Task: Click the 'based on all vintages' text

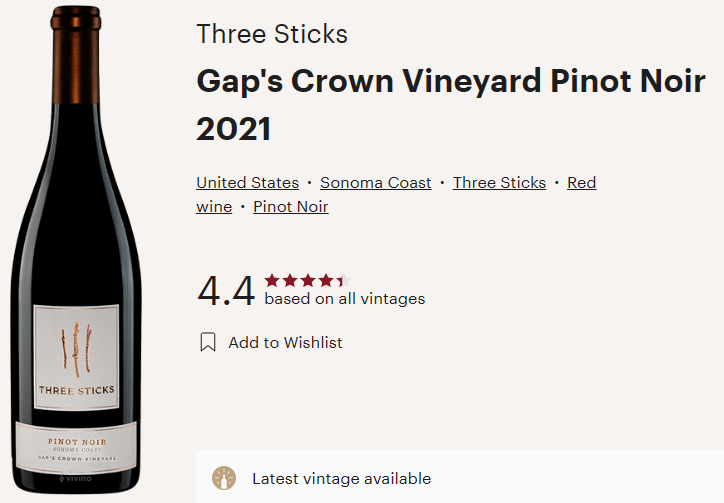Action: [344, 299]
